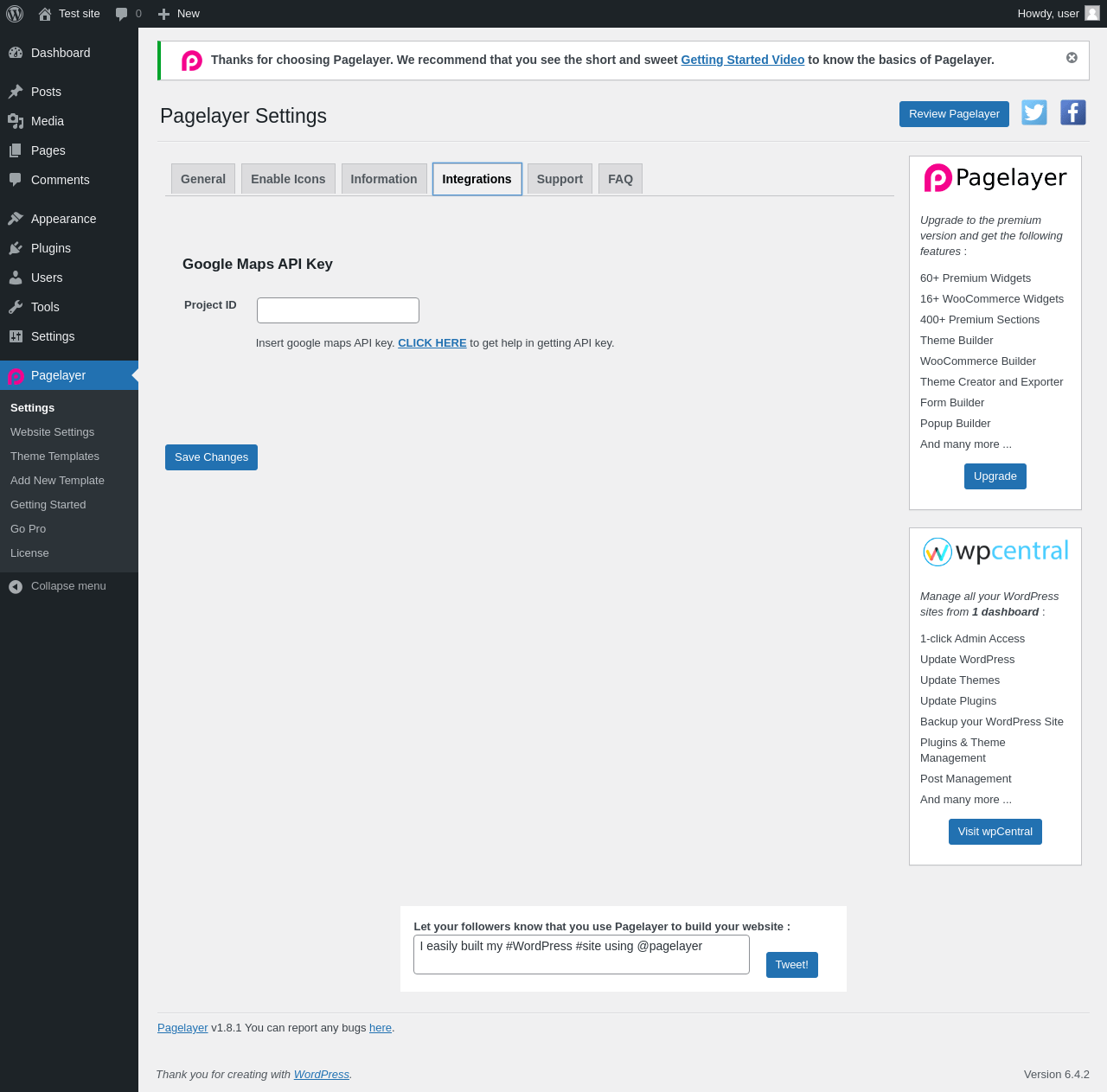
Task: Open the WordPress link in footer
Action: point(322,1075)
